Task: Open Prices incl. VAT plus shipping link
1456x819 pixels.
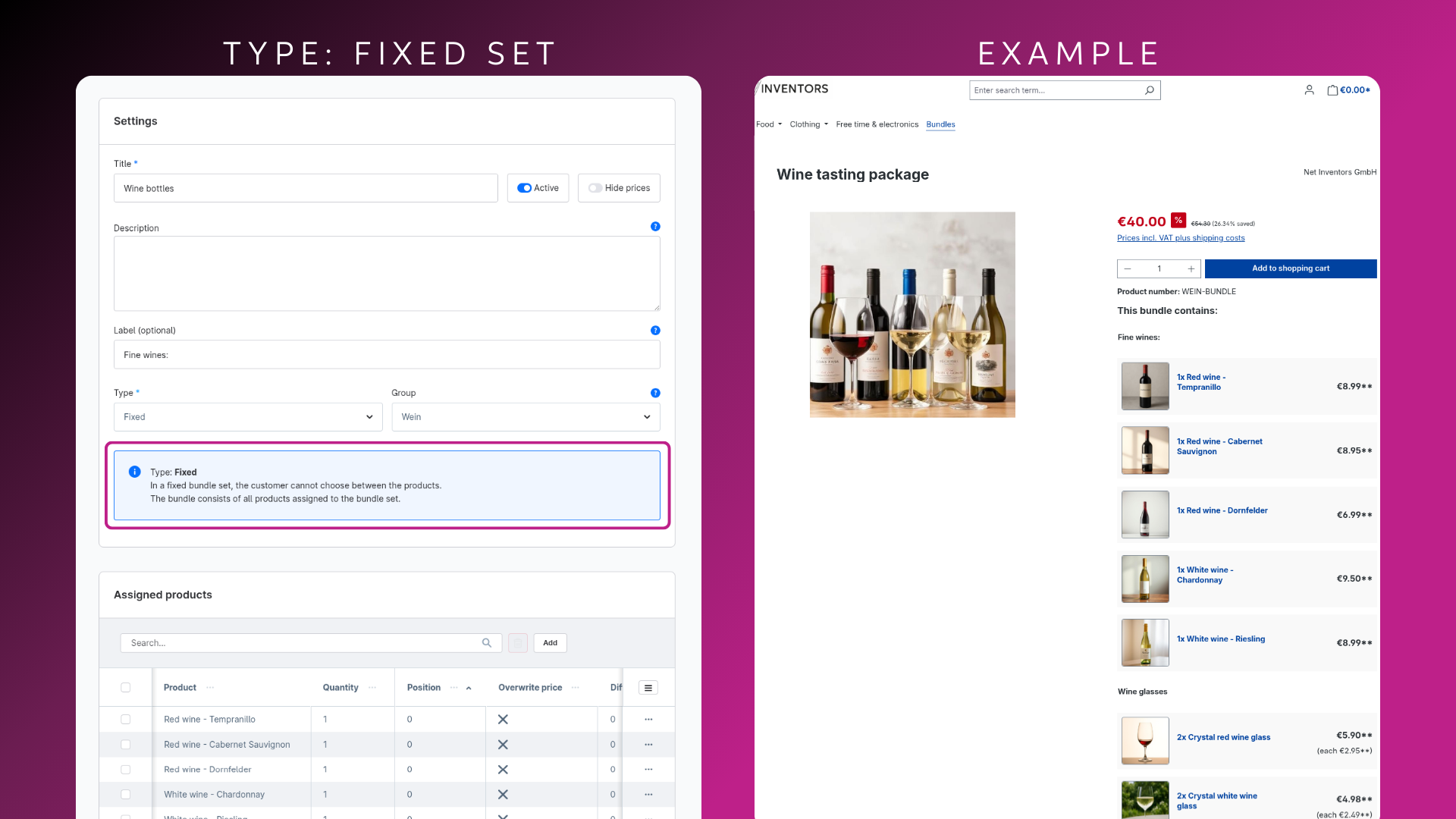Action: [x=1181, y=238]
